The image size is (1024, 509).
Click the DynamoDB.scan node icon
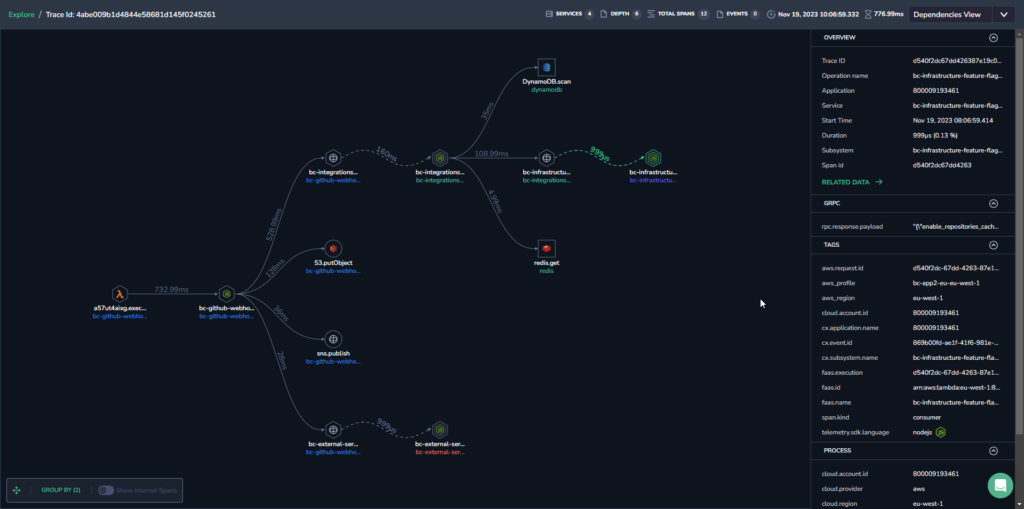click(x=547, y=67)
